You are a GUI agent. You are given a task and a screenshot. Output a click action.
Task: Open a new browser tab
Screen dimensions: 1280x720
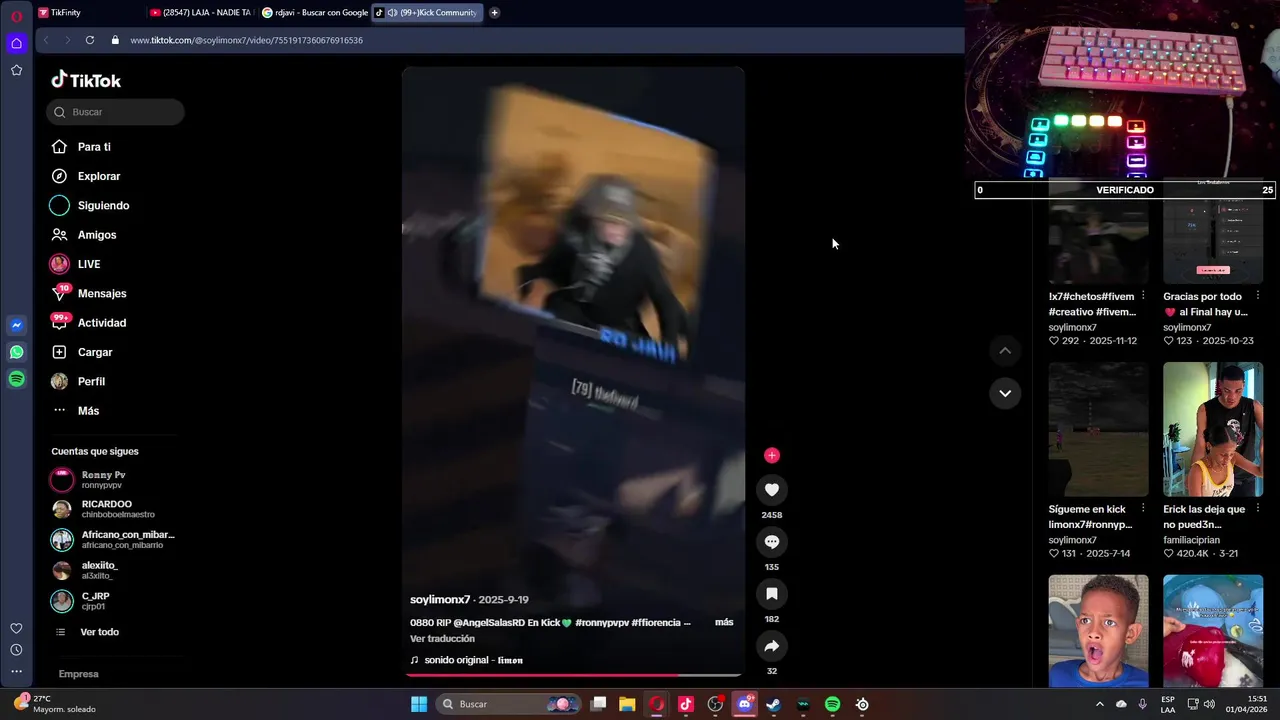494,13
